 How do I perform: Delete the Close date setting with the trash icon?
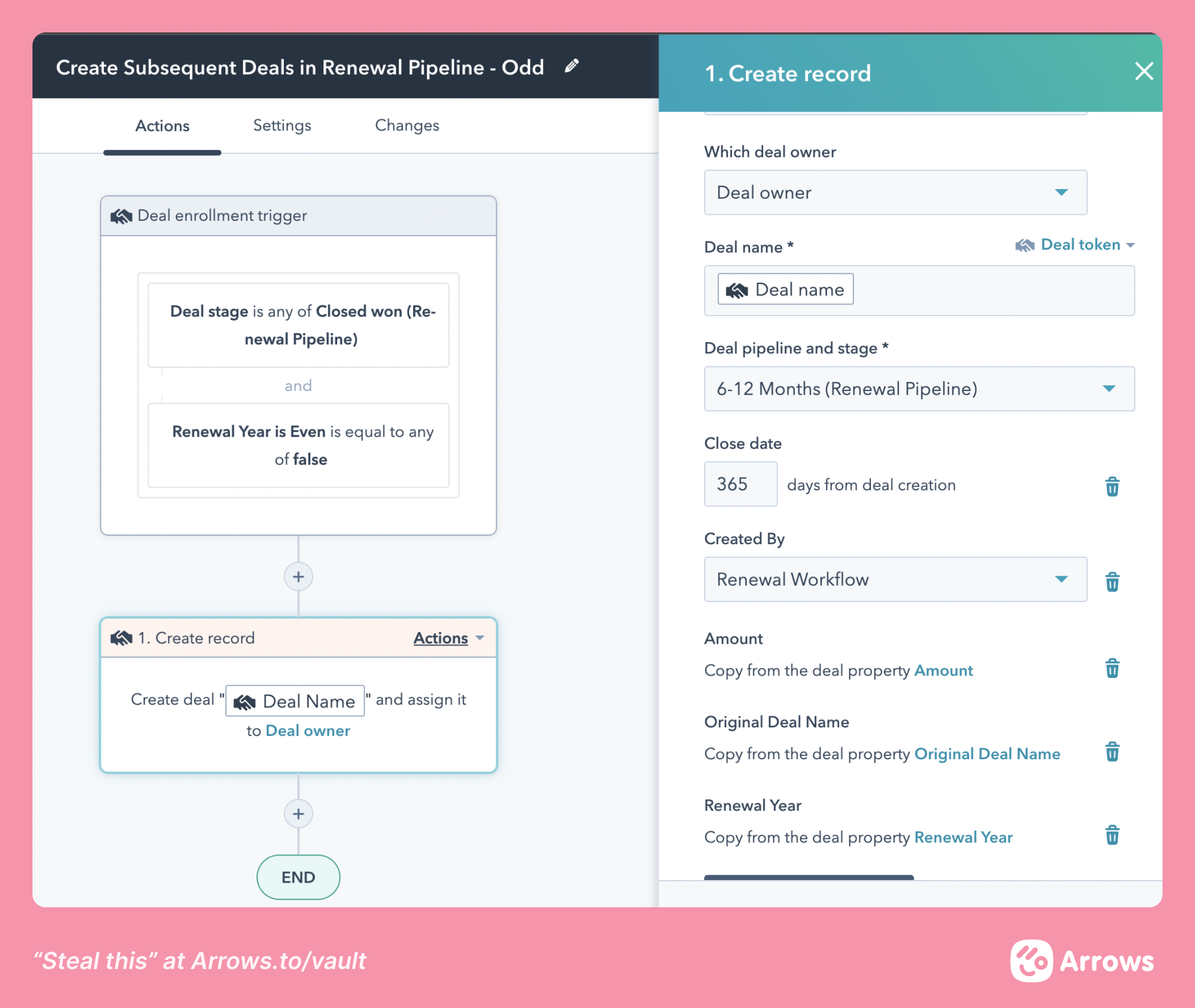click(x=1112, y=486)
